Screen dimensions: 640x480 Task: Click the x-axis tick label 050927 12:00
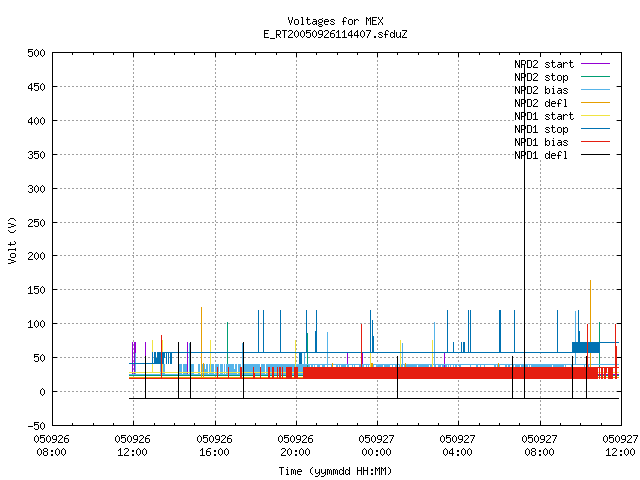(x=620, y=446)
